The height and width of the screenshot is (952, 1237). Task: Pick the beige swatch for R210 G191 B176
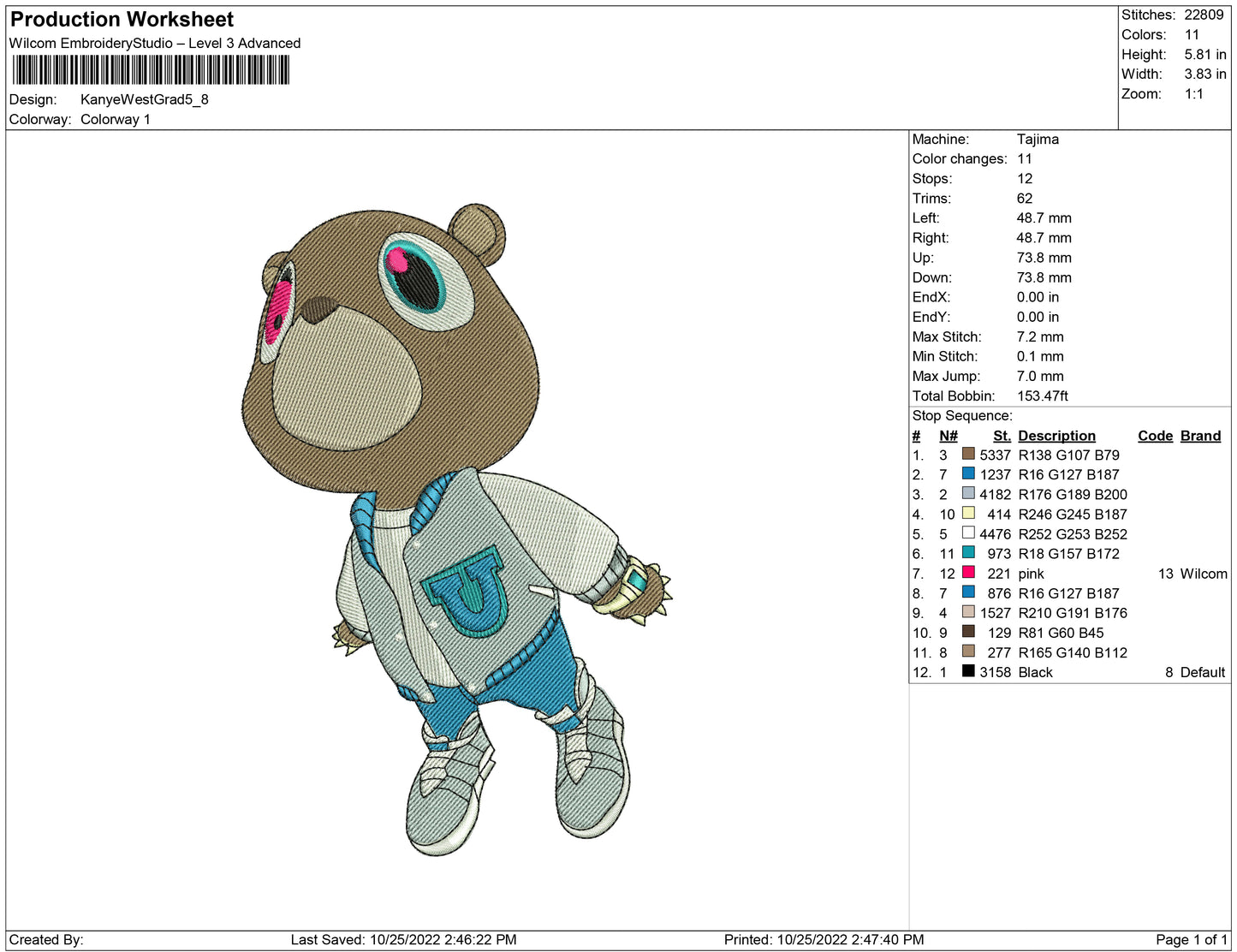click(x=968, y=611)
